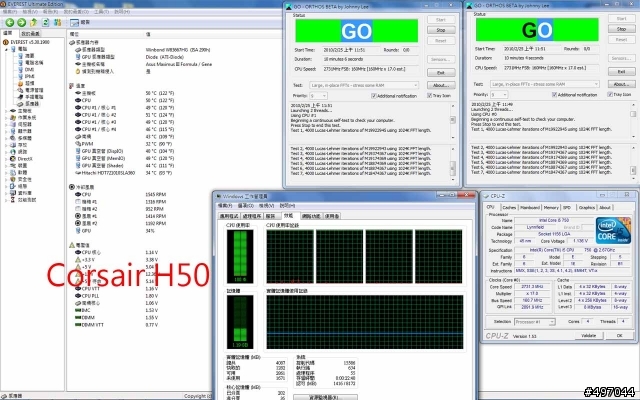Click the EVEREST up-level arrow icon

(34, 22)
